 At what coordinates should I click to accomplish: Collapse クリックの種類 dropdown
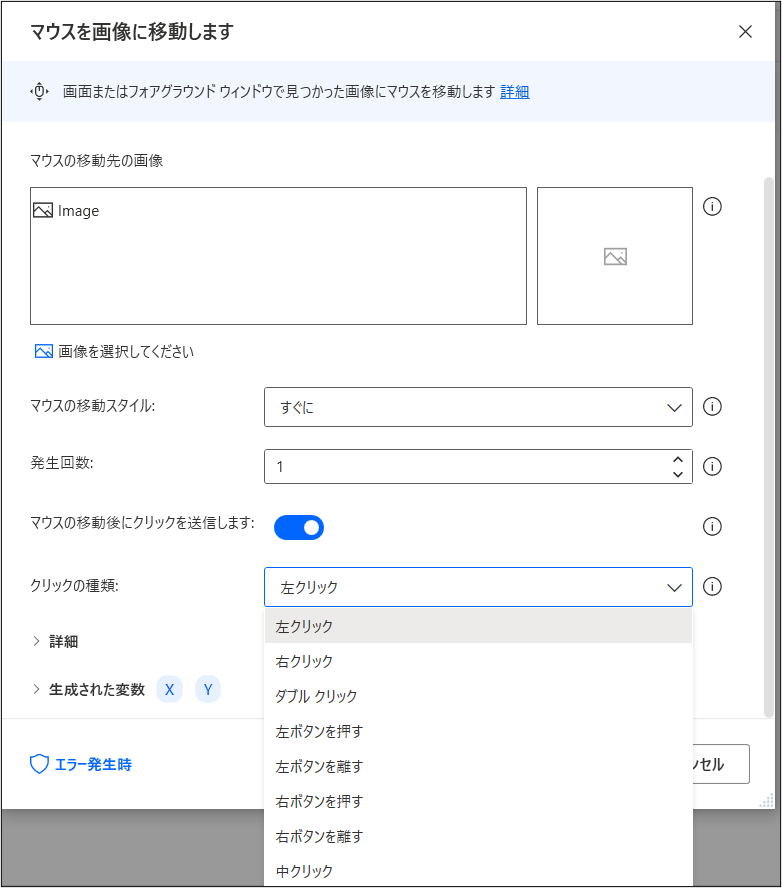point(478,587)
